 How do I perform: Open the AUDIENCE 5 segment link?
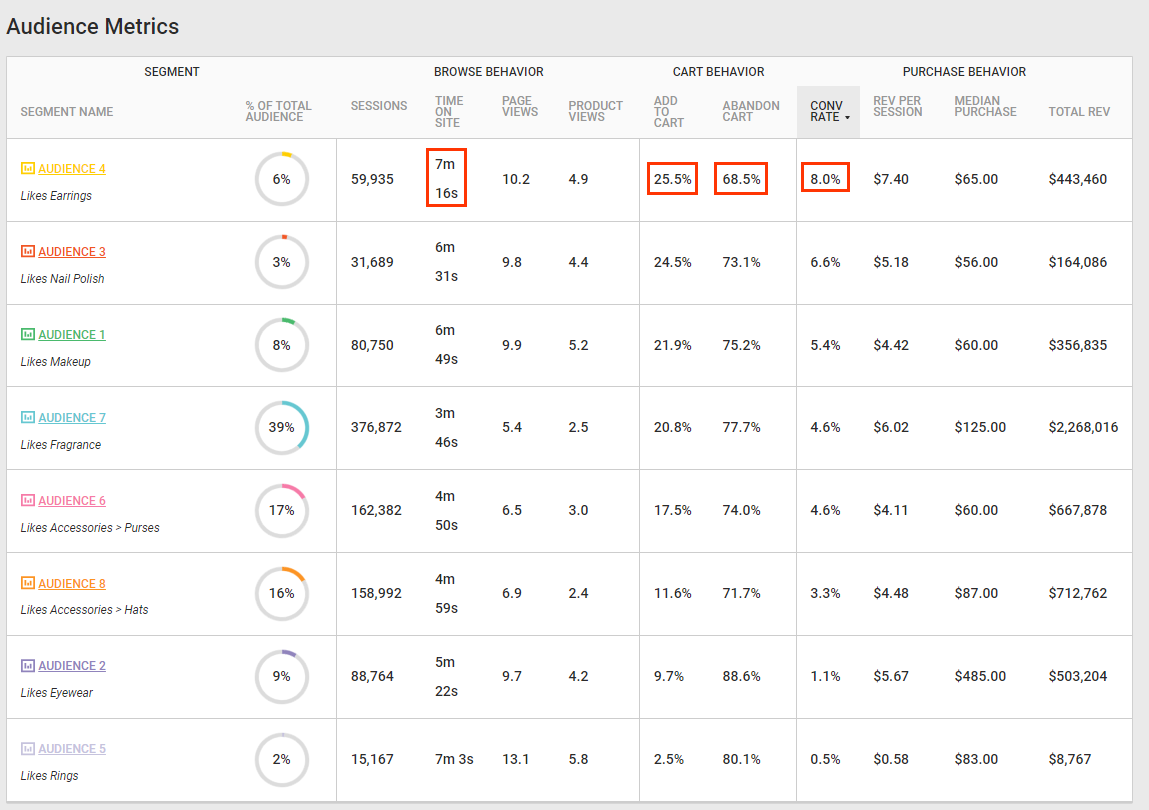tap(72, 748)
